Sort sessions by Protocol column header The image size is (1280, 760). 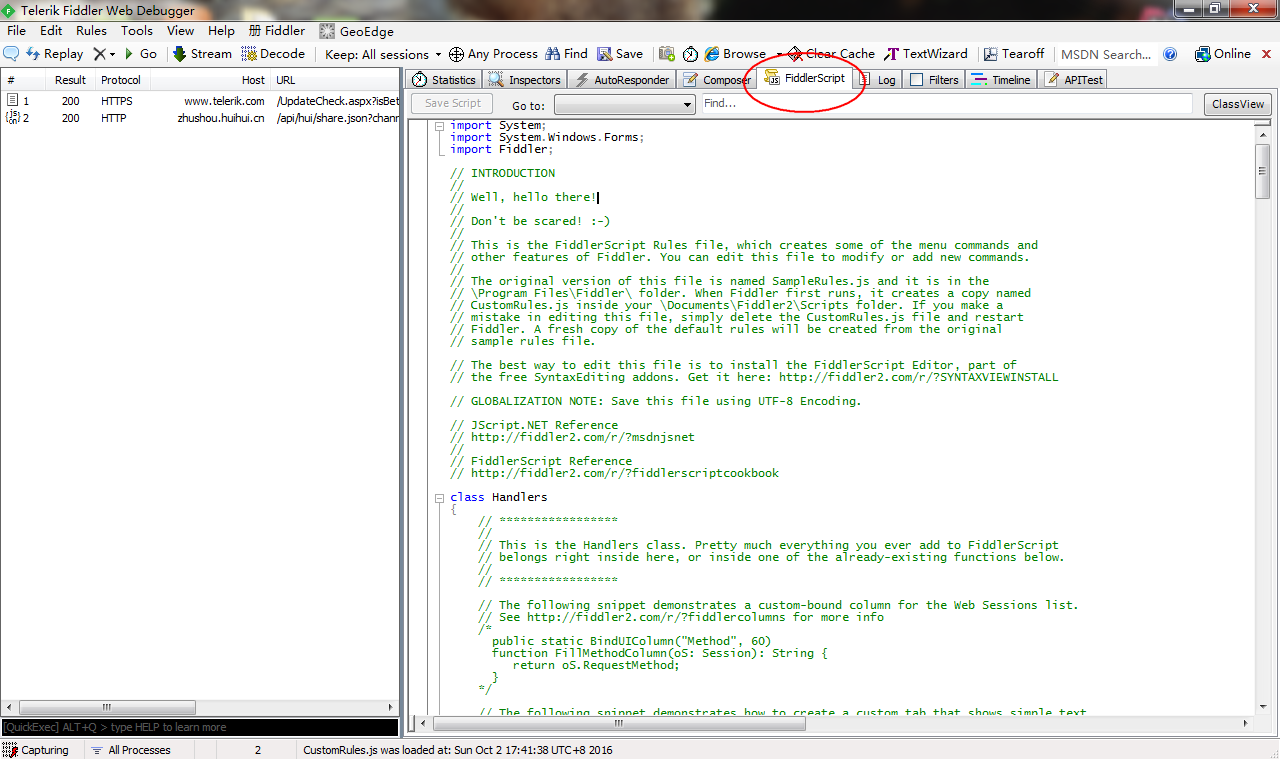[121, 80]
